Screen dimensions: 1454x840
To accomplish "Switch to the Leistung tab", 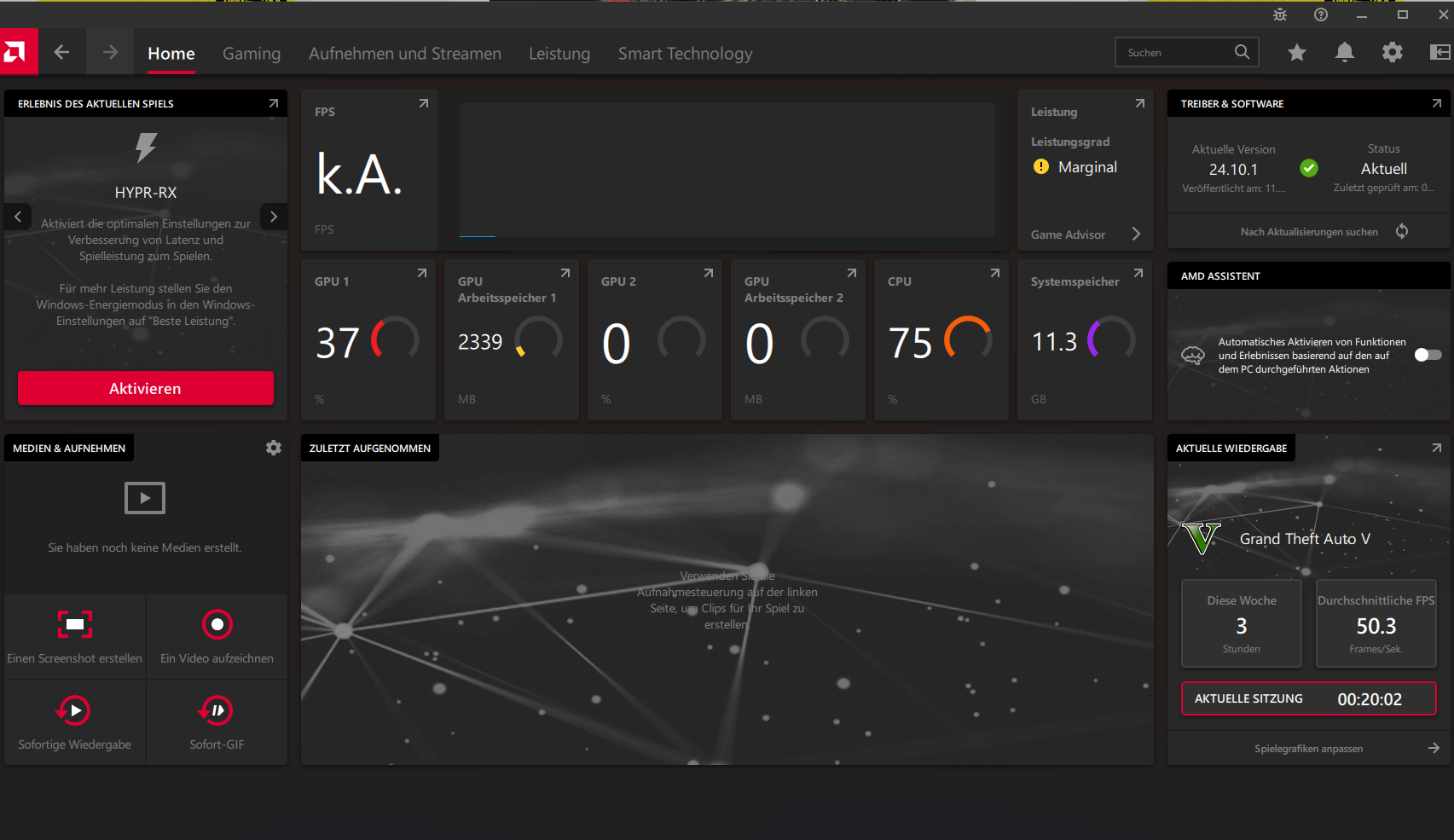I will (x=559, y=53).
